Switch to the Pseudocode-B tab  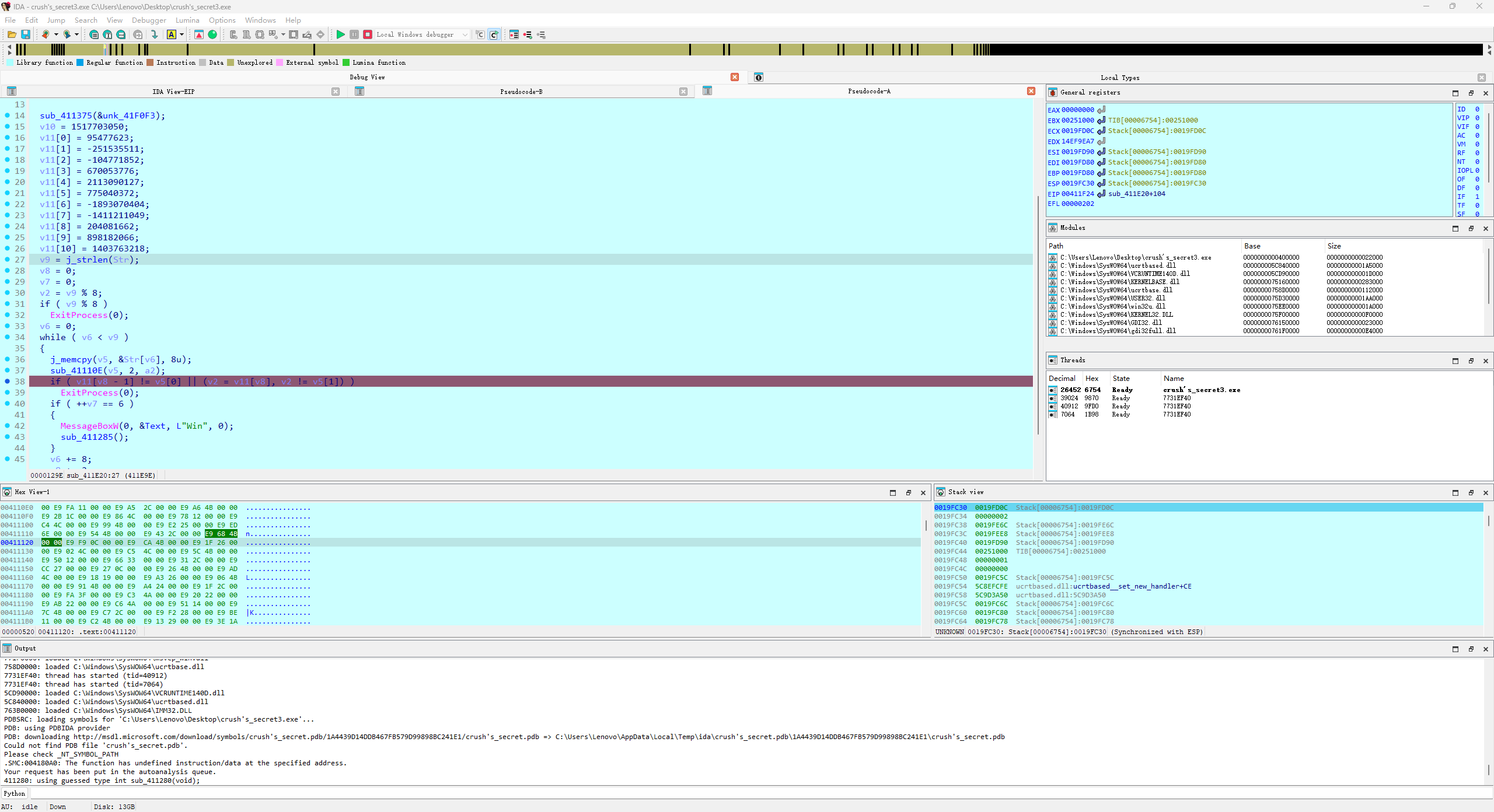coord(521,92)
